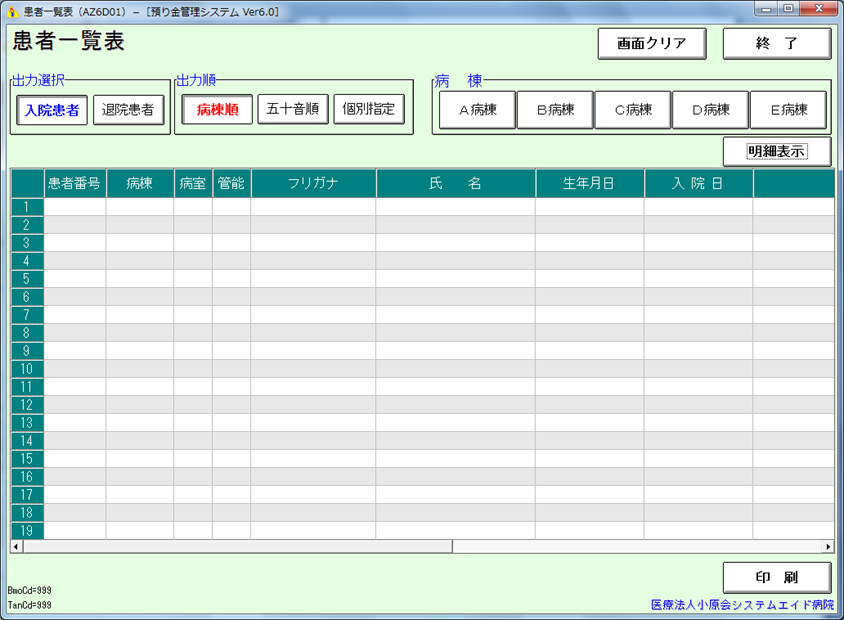
Task: Select row header number 10
Action: [x=27, y=369]
